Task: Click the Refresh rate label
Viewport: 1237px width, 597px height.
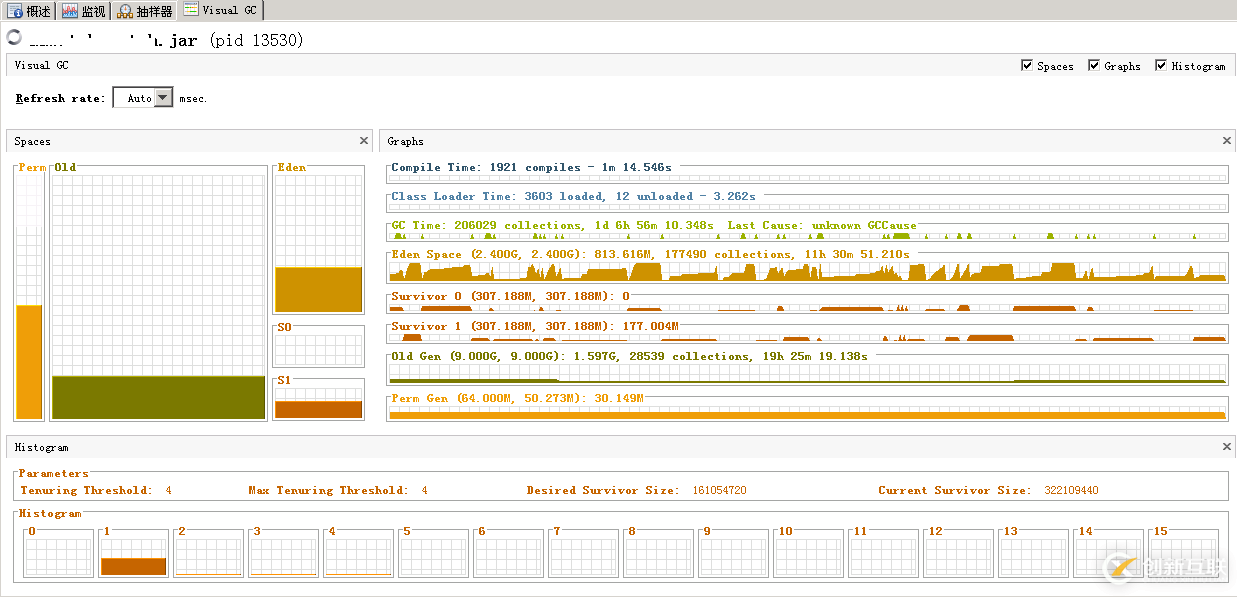Action: tap(60, 98)
